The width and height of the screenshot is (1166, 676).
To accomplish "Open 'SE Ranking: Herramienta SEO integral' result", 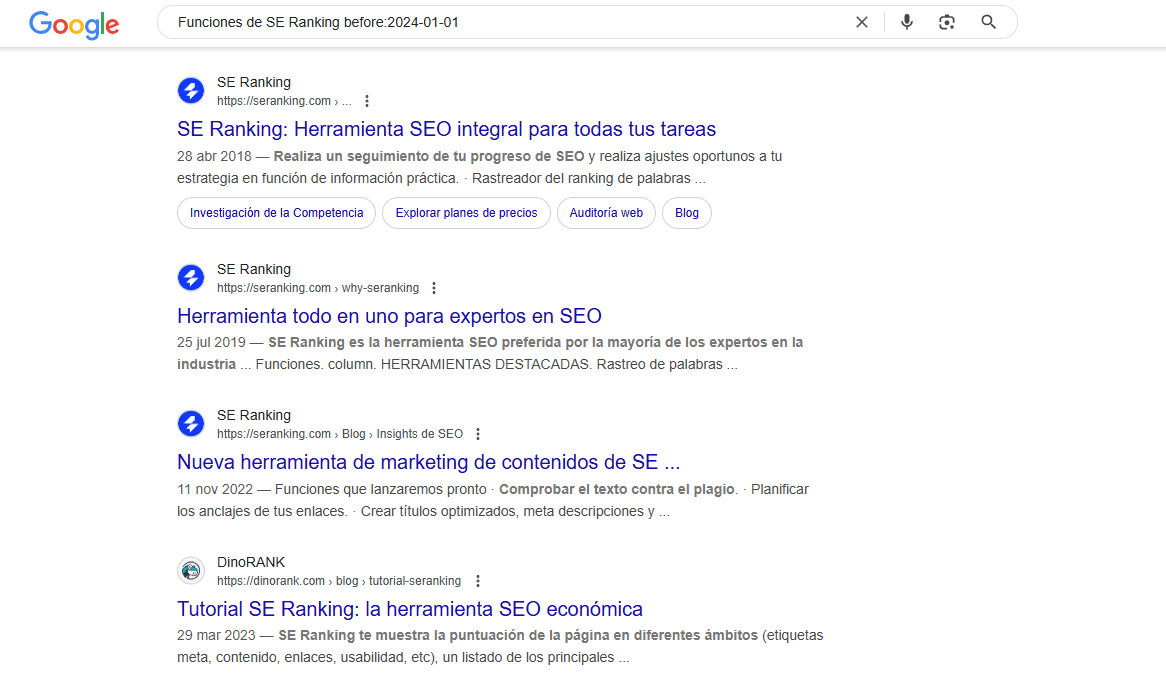I will click(446, 129).
